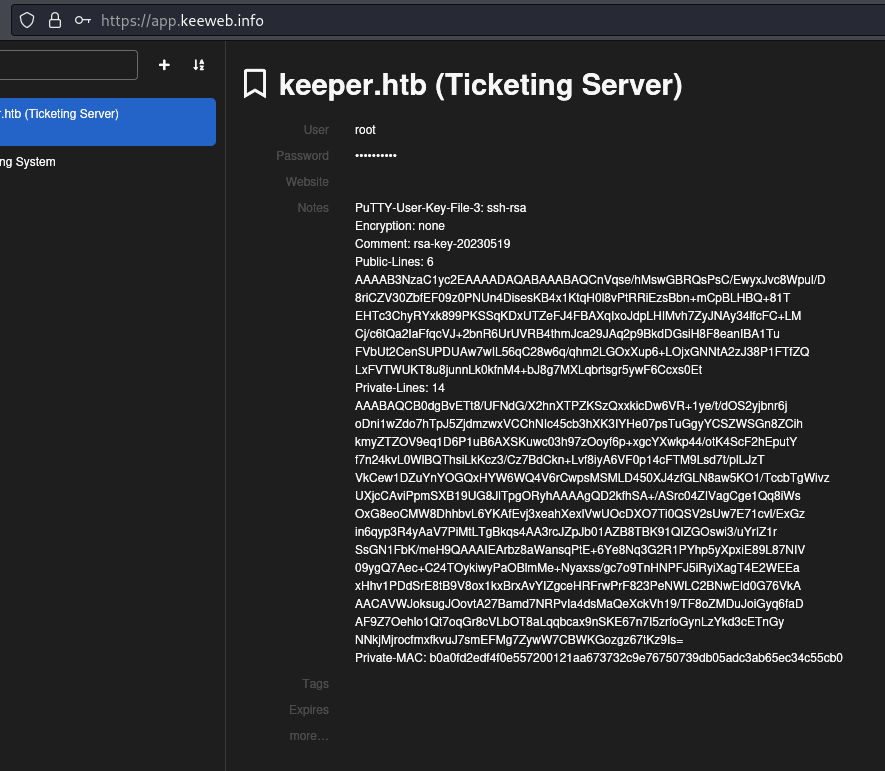Viewport: 885px width, 771px height.
Task: Click the keeper.htb entry title heading
Action: (480, 85)
